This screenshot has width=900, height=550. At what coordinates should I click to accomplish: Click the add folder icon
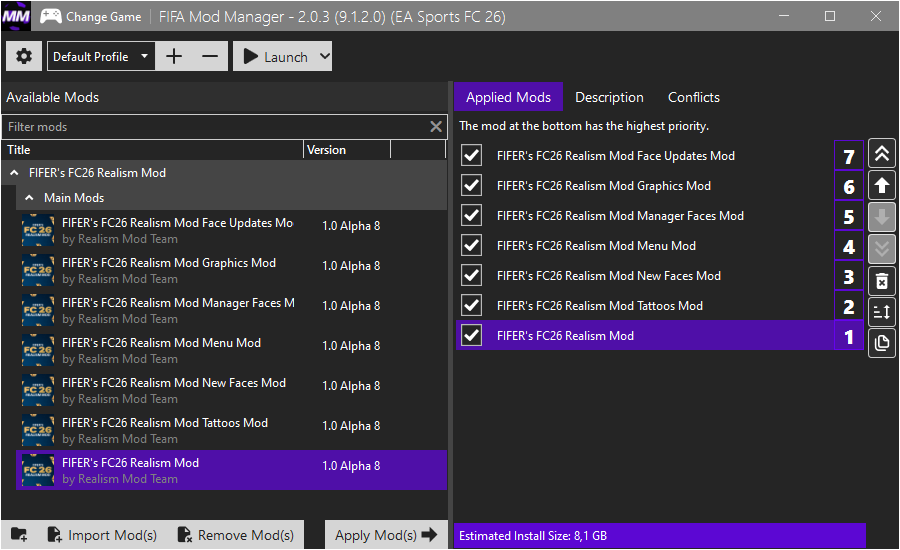click(19, 535)
